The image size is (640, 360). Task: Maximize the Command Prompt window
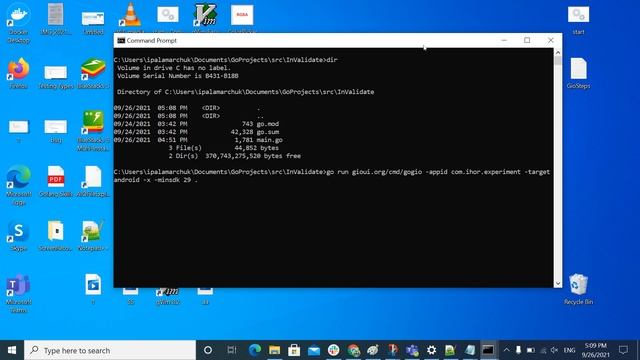tap(527, 40)
